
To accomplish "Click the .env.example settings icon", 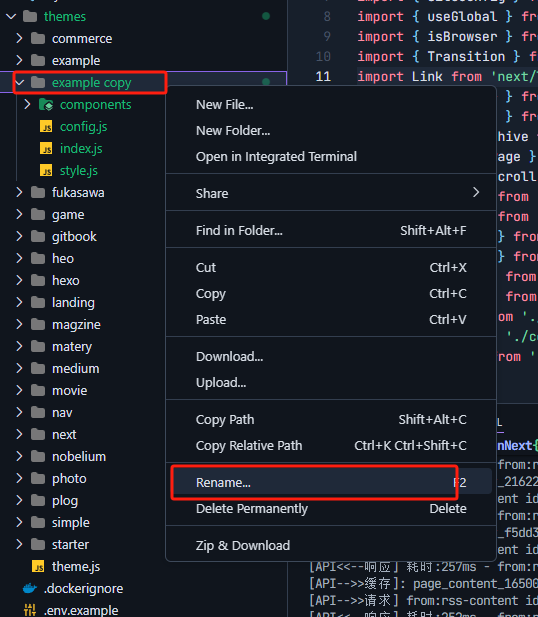I will 30,610.
